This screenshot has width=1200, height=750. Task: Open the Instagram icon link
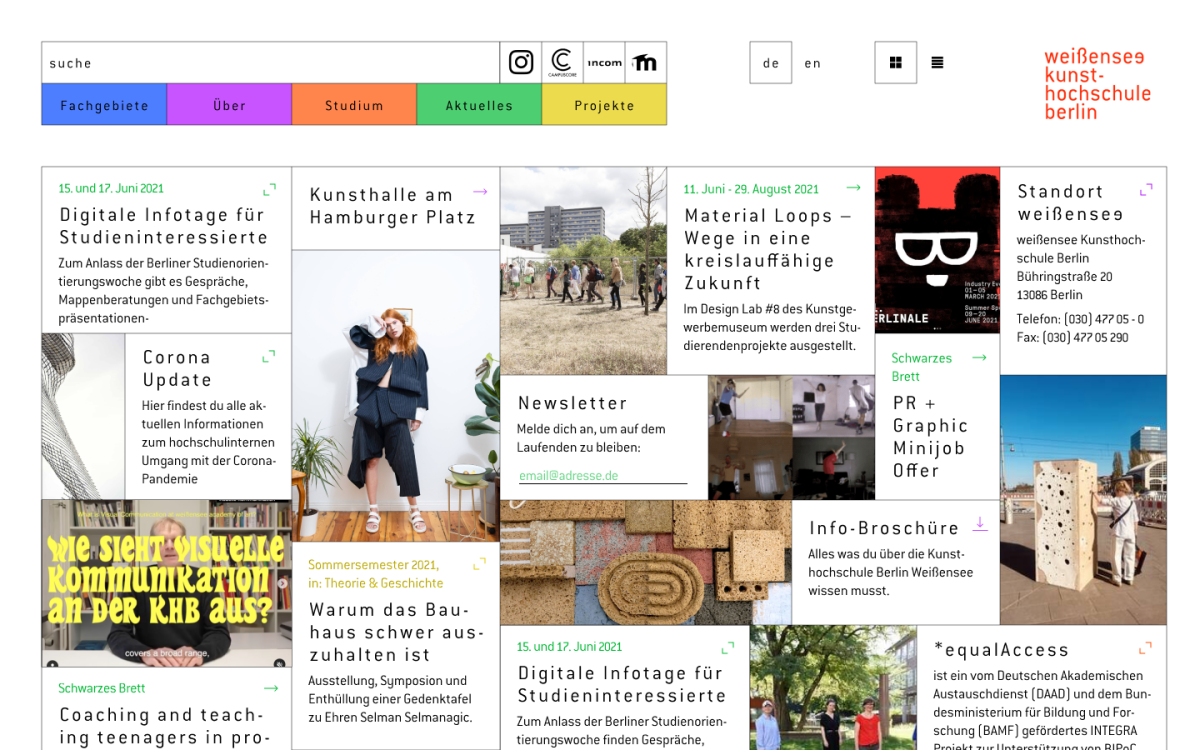point(521,62)
